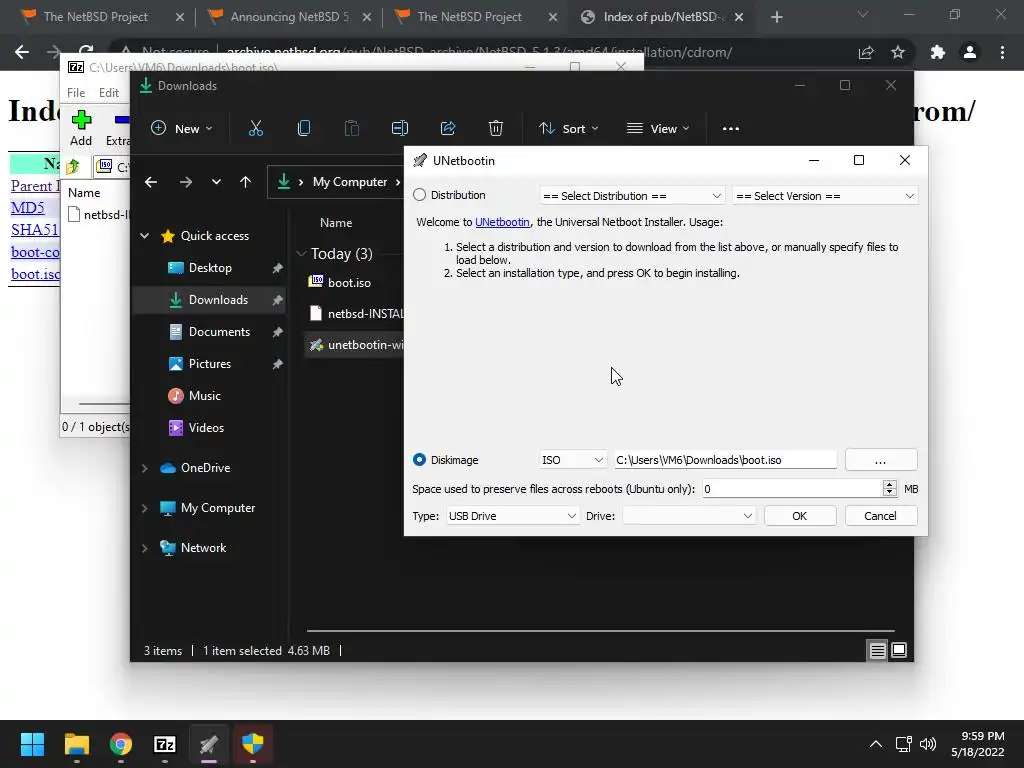1024x768 pixels.
Task: Select the Distribution radio button
Action: 419,195
